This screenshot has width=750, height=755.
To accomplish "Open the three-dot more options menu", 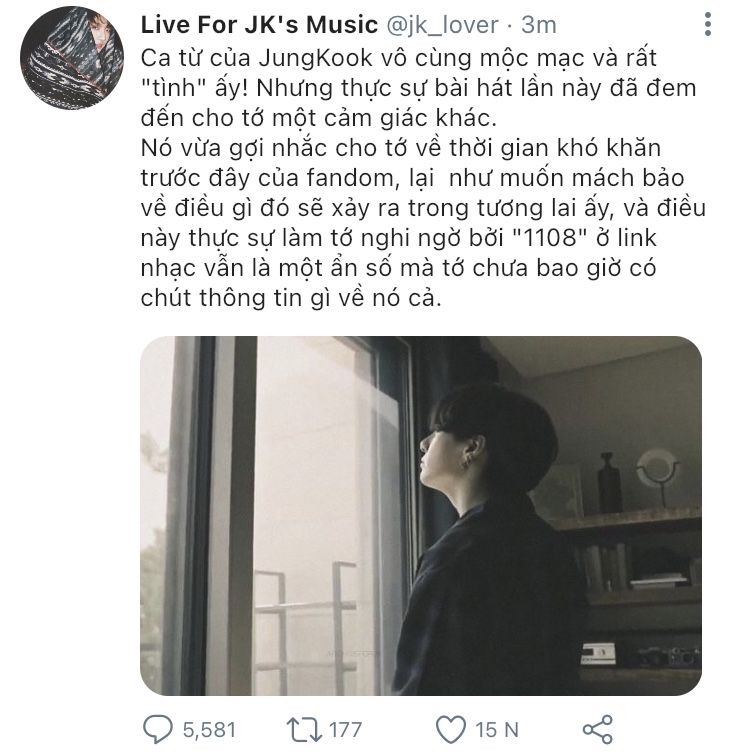I will [707, 24].
